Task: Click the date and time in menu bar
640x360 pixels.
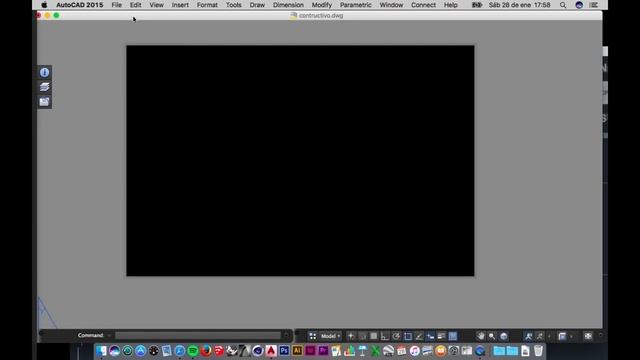Action: click(520, 5)
